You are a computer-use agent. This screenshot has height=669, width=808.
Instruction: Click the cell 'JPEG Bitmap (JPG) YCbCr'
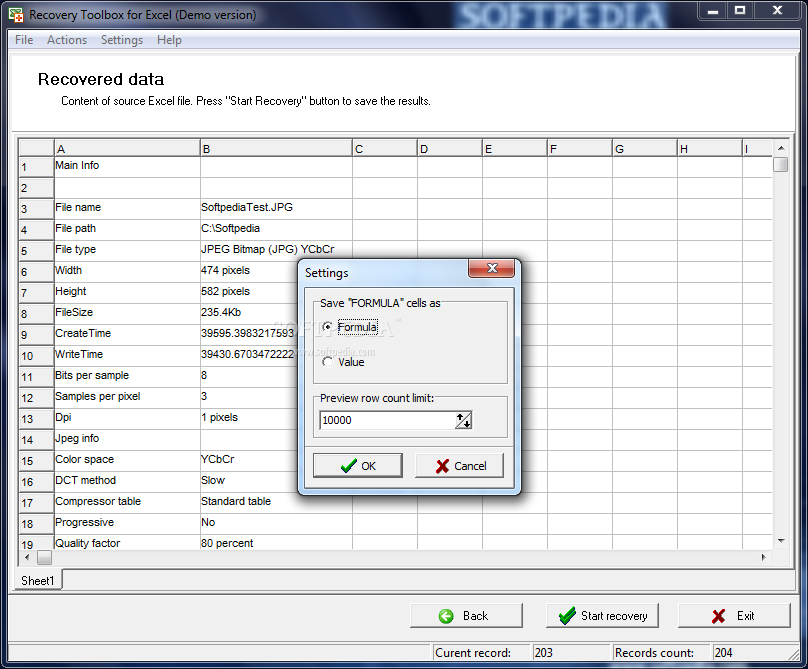pyautogui.click(x=276, y=249)
